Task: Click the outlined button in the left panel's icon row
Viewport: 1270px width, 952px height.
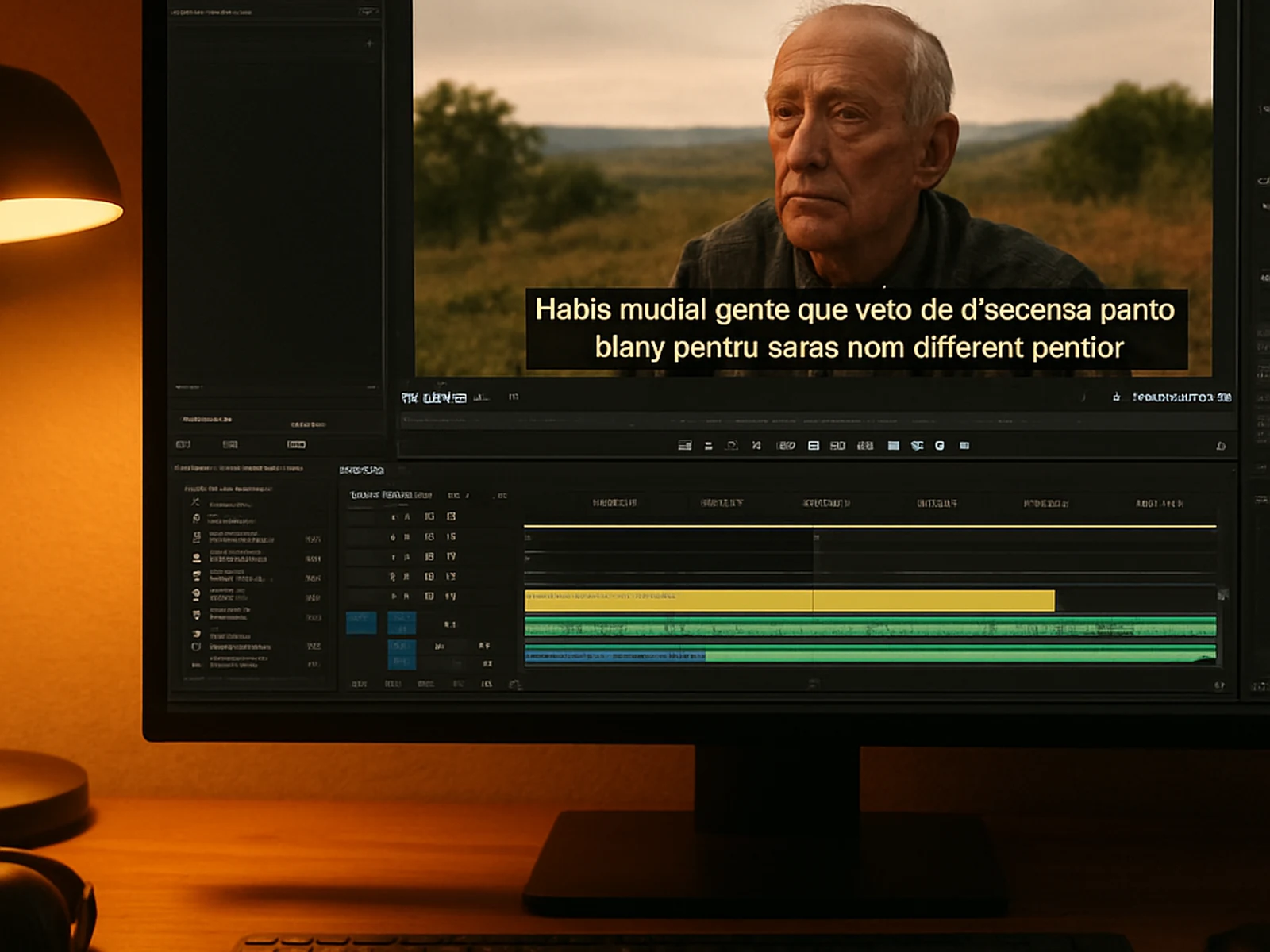Action: 296,444
